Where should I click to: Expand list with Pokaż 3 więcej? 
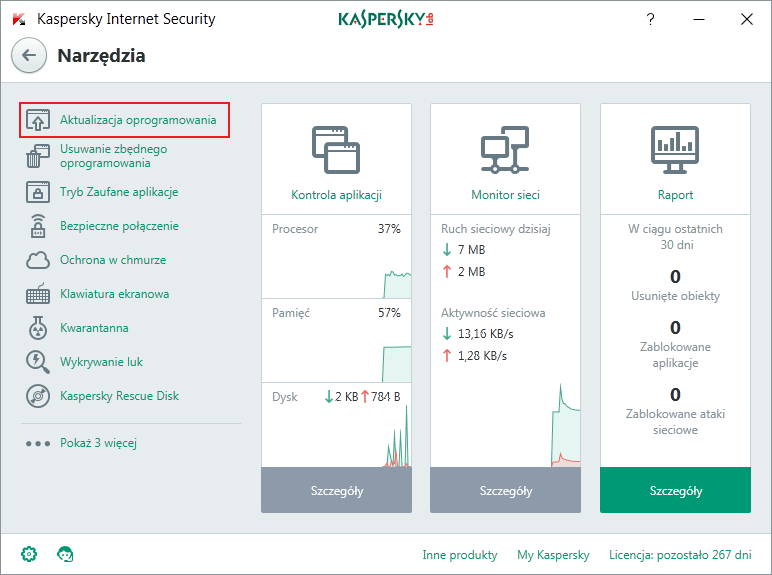pos(98,443)
